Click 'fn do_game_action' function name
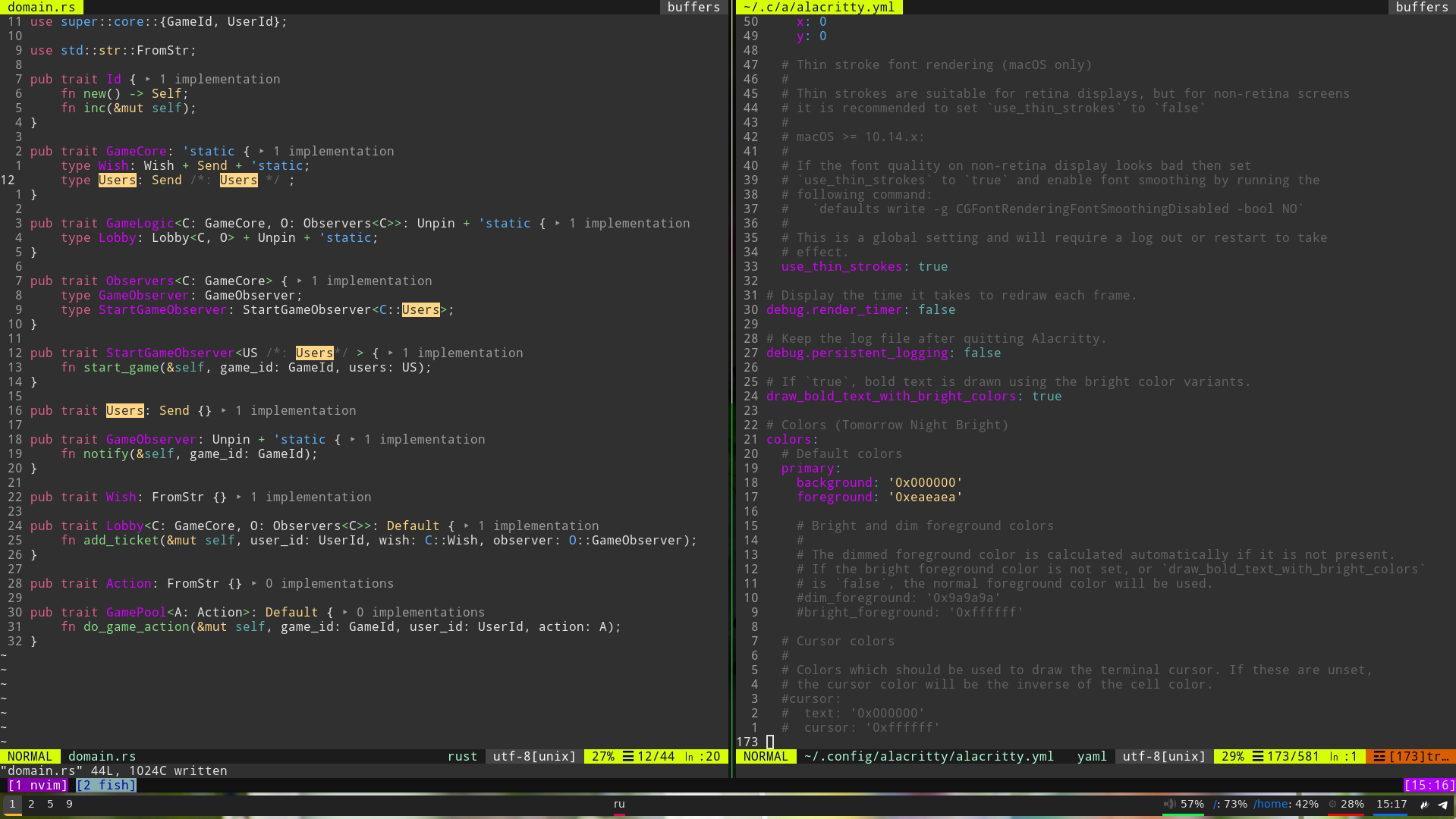Image resolution: width=1456 pixels, height=819 pixels. (137, 626)
